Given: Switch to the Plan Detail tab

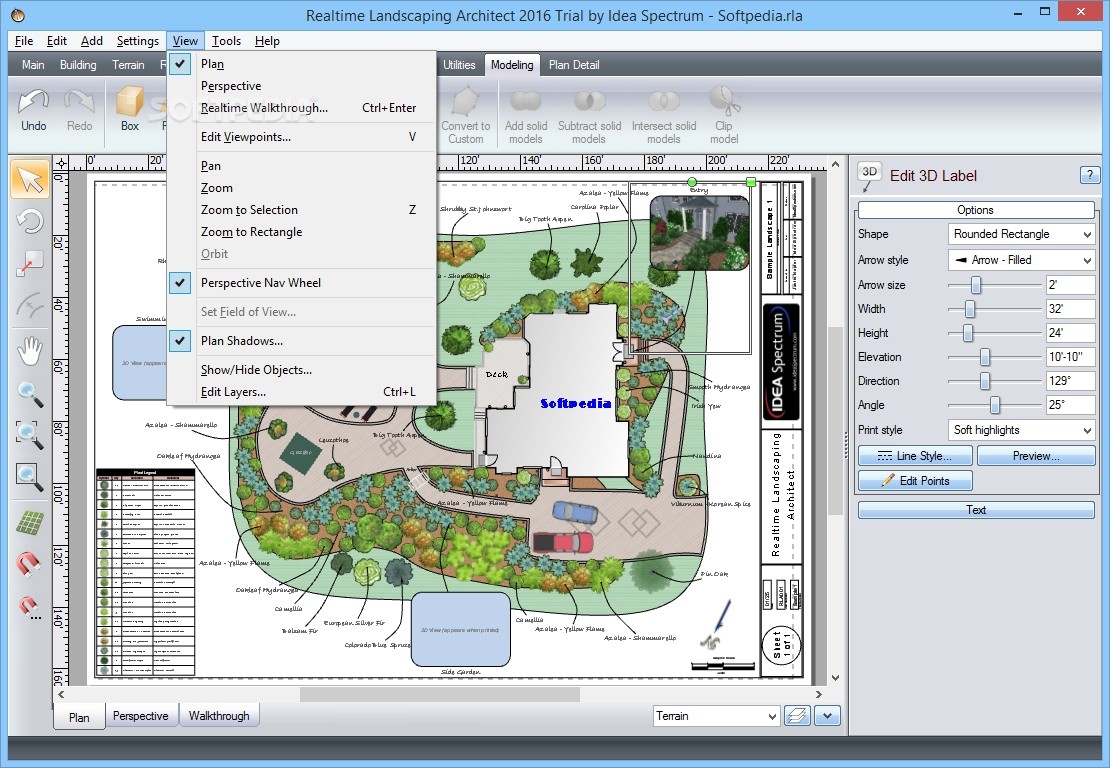Looking at the screenshot, I should click(x=573, y=64).
